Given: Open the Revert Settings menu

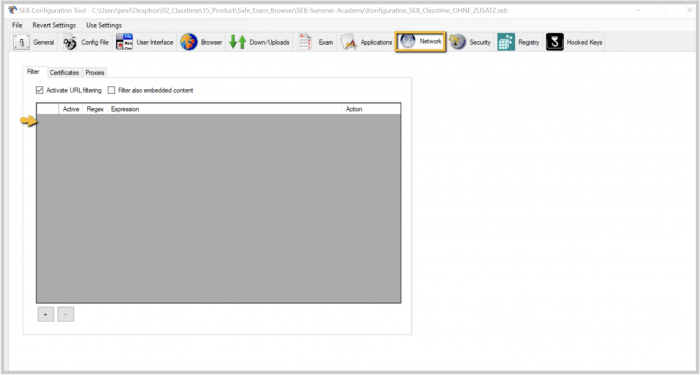Looking at the screenshot, I should point(54,25).
